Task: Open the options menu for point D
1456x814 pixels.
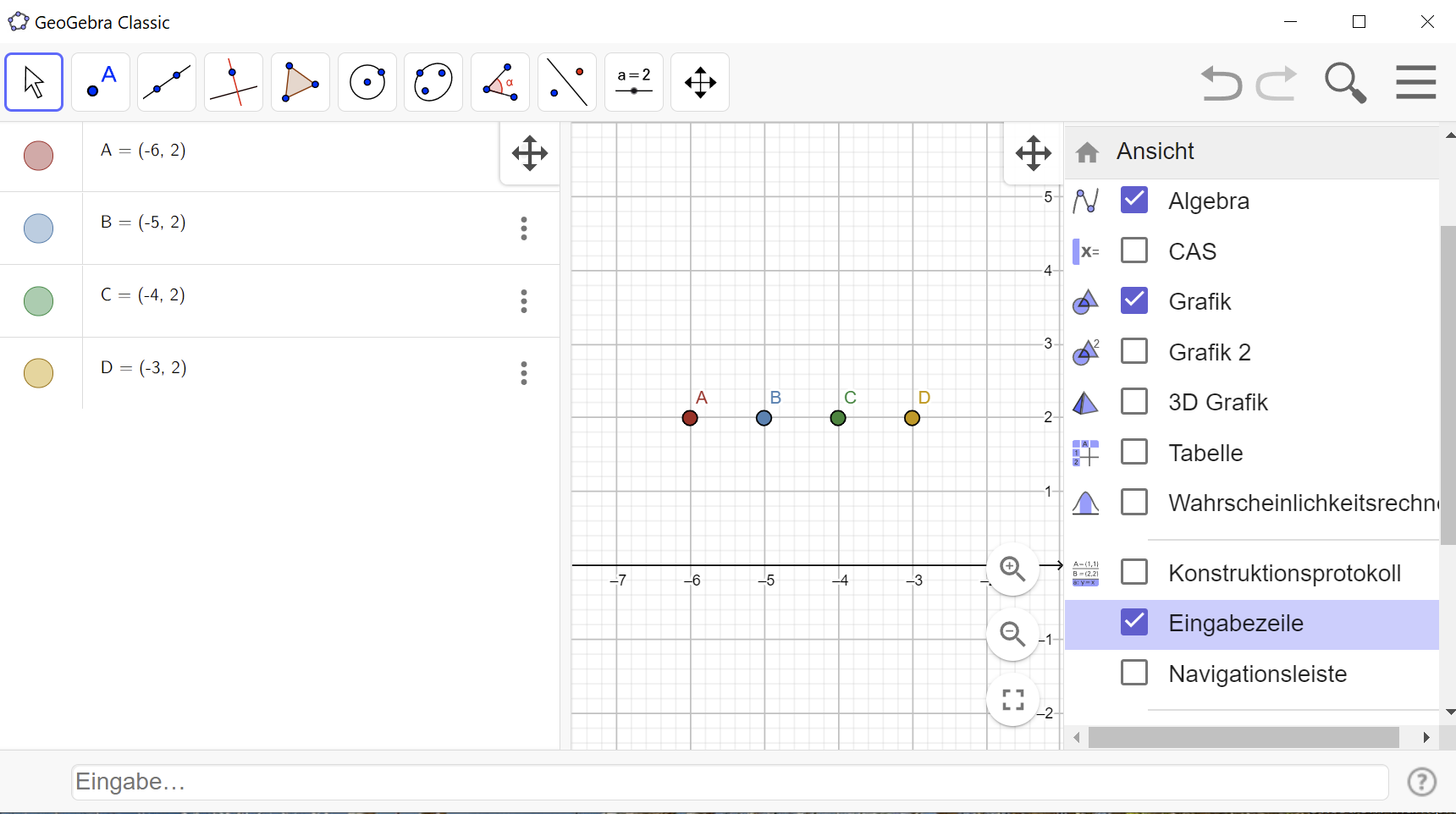Action: click(524, 373)
